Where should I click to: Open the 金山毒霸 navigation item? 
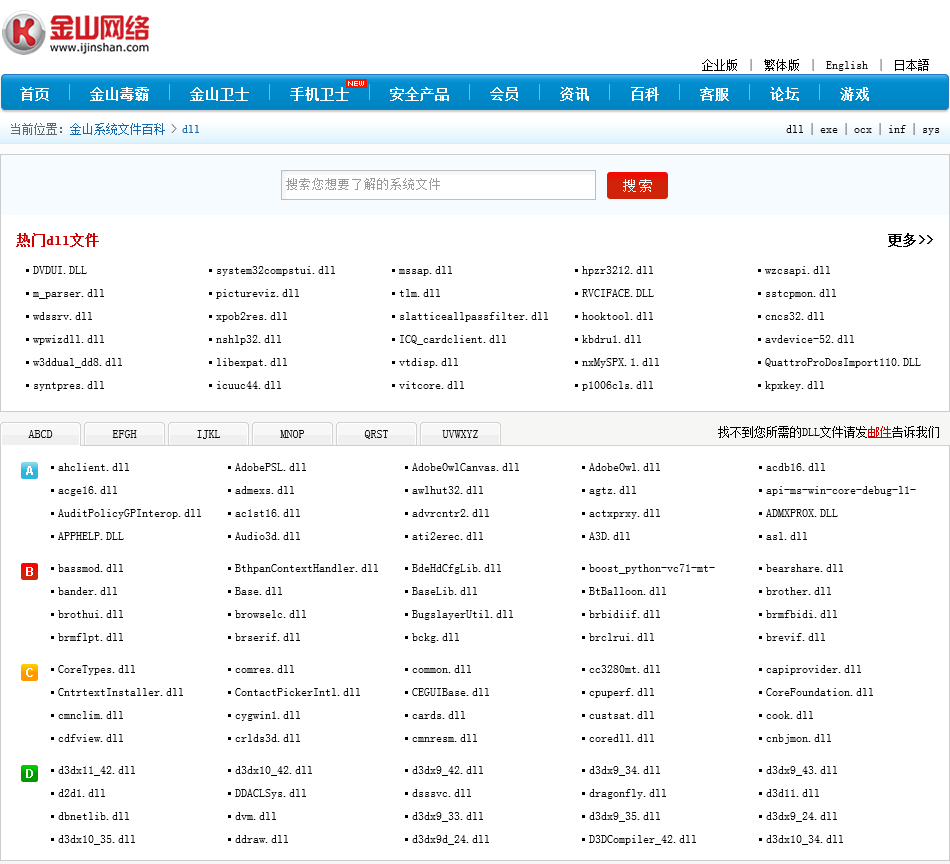tap(119, 94)
